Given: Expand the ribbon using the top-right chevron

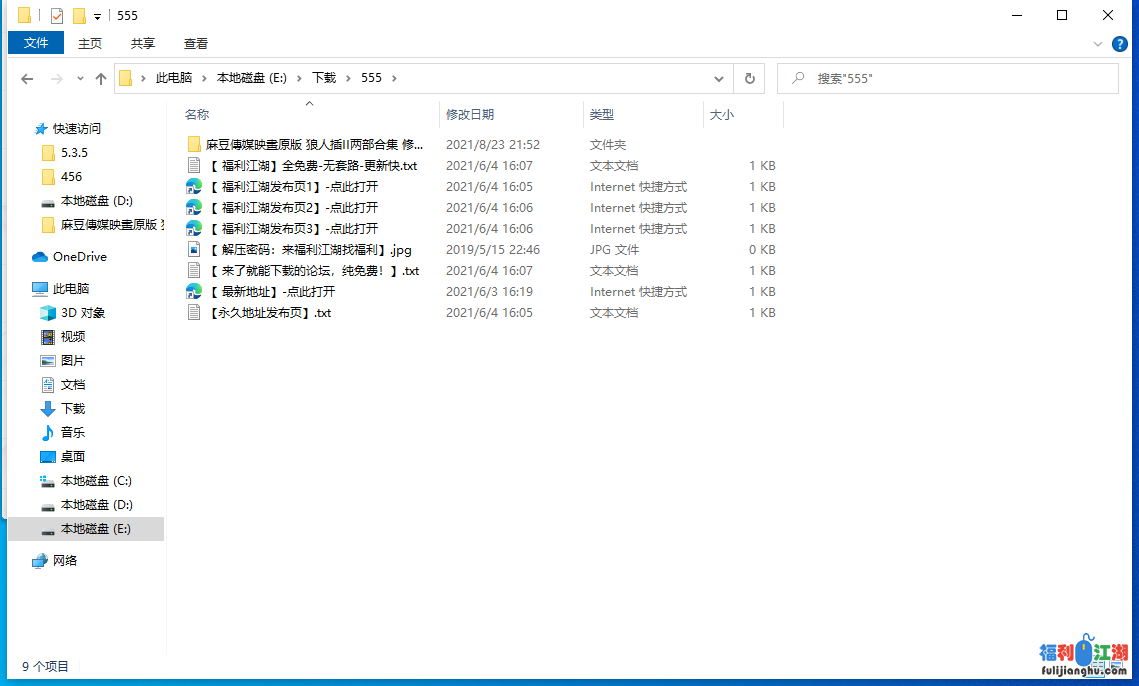Looking at the screenshot, I should click(1098, 44).
